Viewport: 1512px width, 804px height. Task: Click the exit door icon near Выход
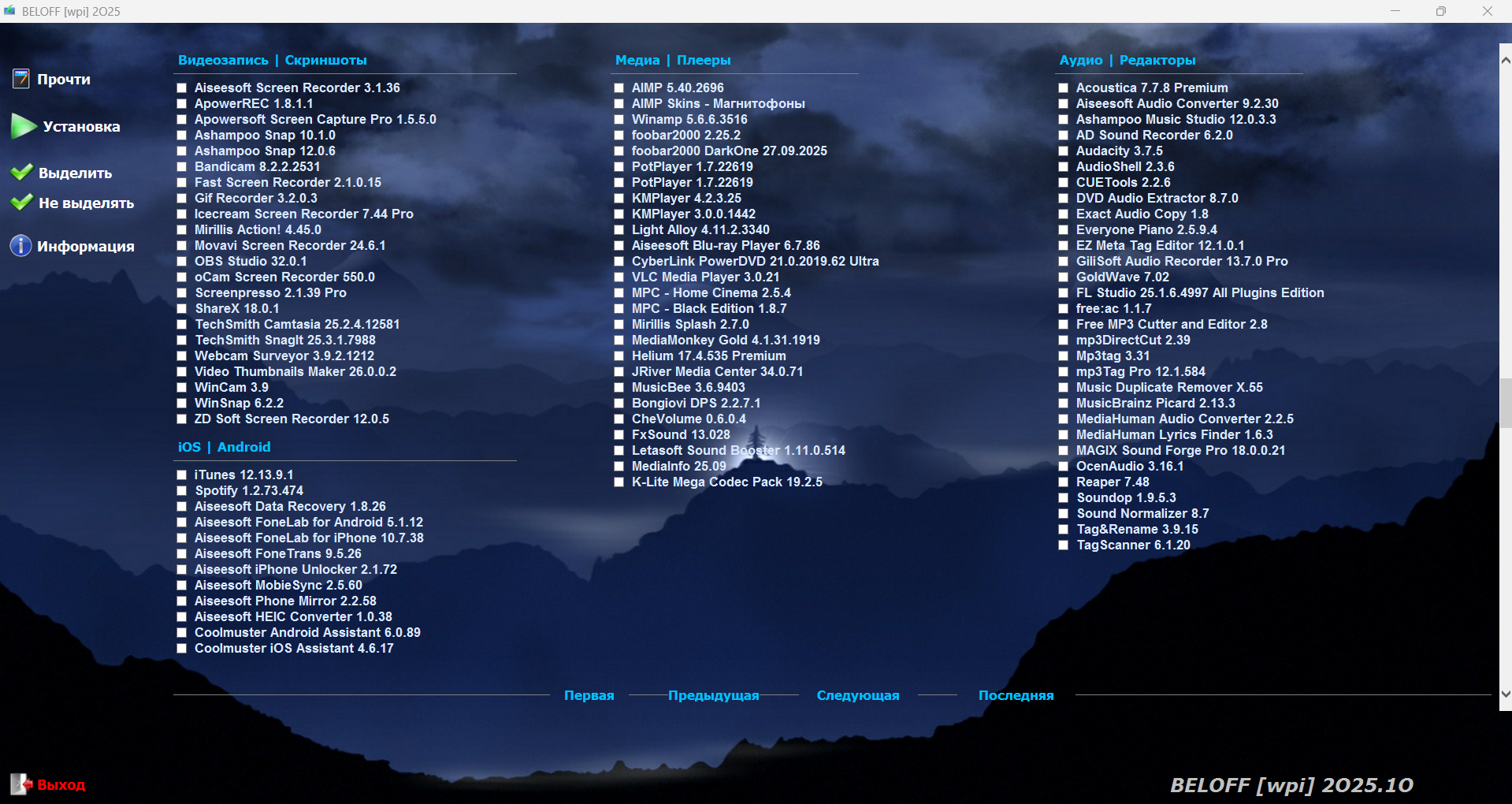point(20,784)
